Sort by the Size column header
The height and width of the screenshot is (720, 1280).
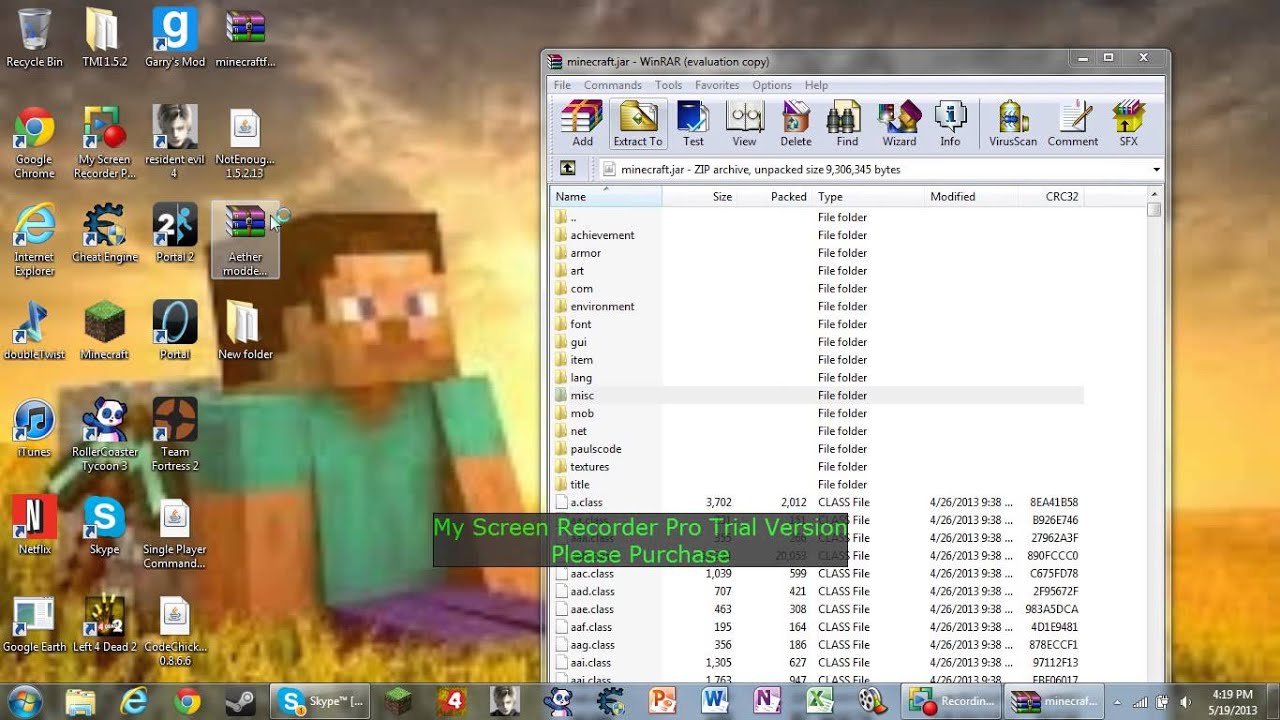click(701, 197)
